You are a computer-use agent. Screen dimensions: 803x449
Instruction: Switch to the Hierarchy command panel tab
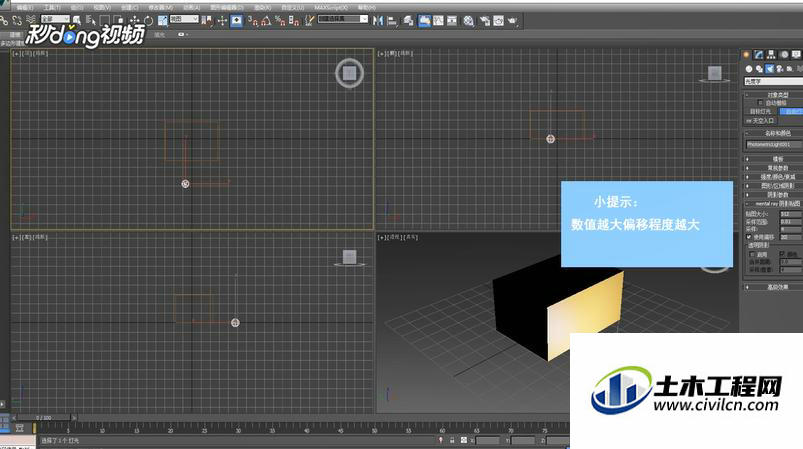click(771, 54)
